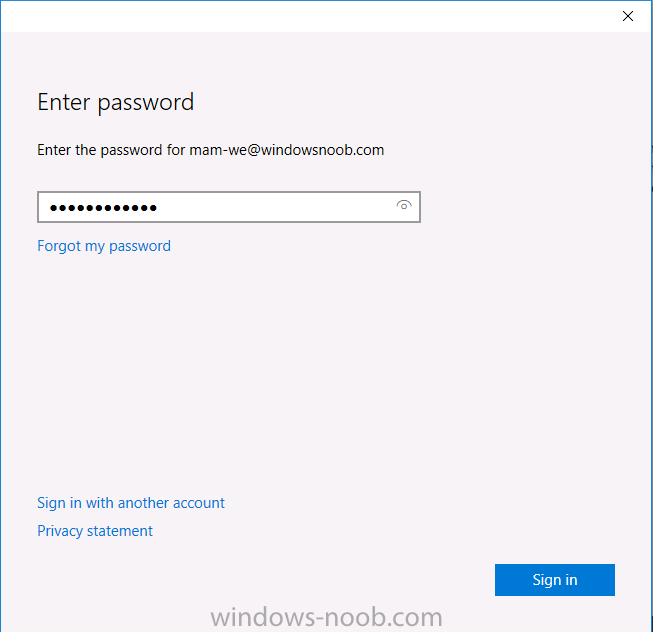Click the blue Sign in button

tap(555, 580)
